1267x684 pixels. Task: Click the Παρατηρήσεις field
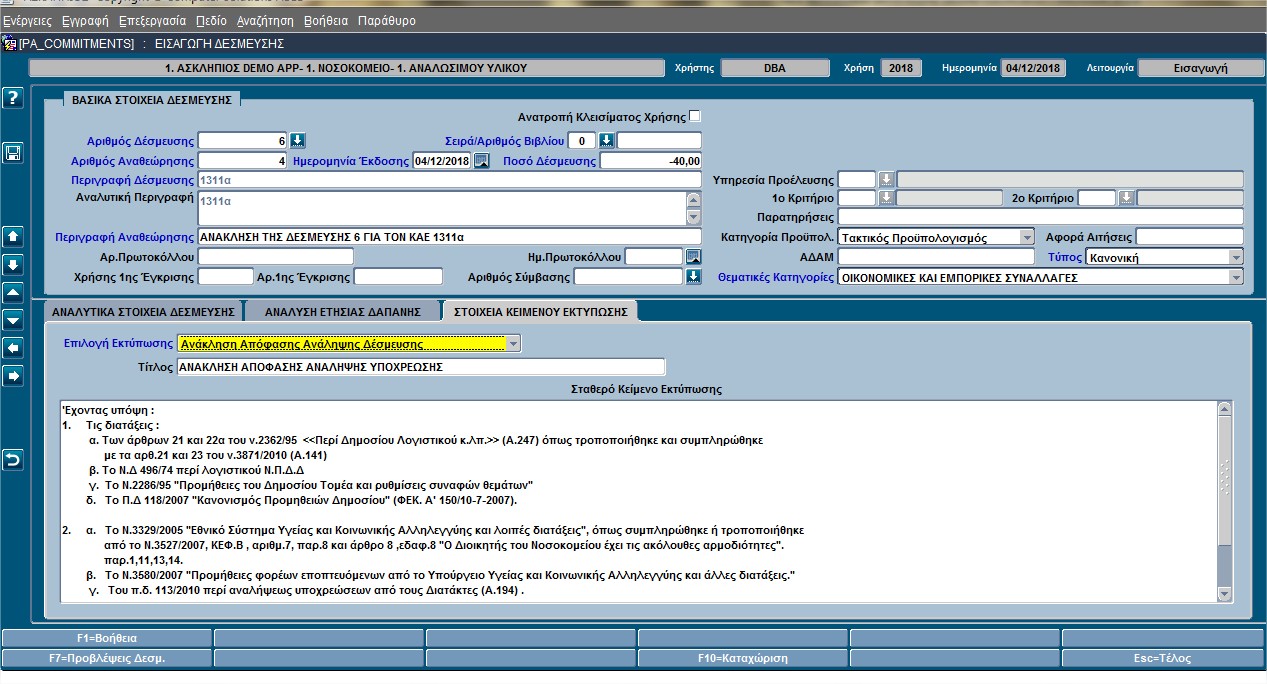pyautogui.click(x=1040, y=217)
